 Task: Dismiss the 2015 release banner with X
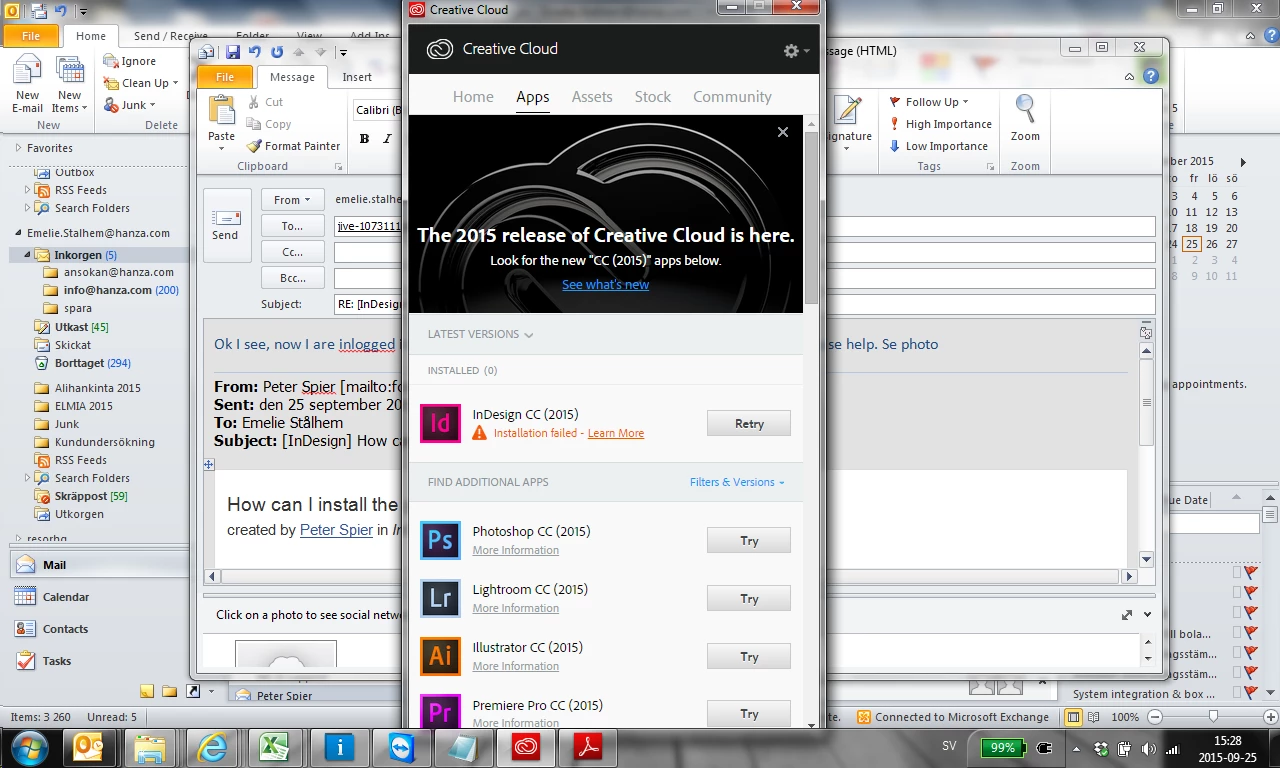783,131
